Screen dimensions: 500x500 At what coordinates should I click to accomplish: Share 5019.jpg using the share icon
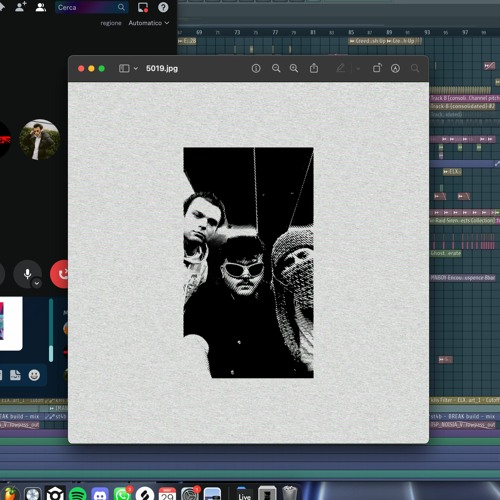pyautogui.click(x=314, y=68)
